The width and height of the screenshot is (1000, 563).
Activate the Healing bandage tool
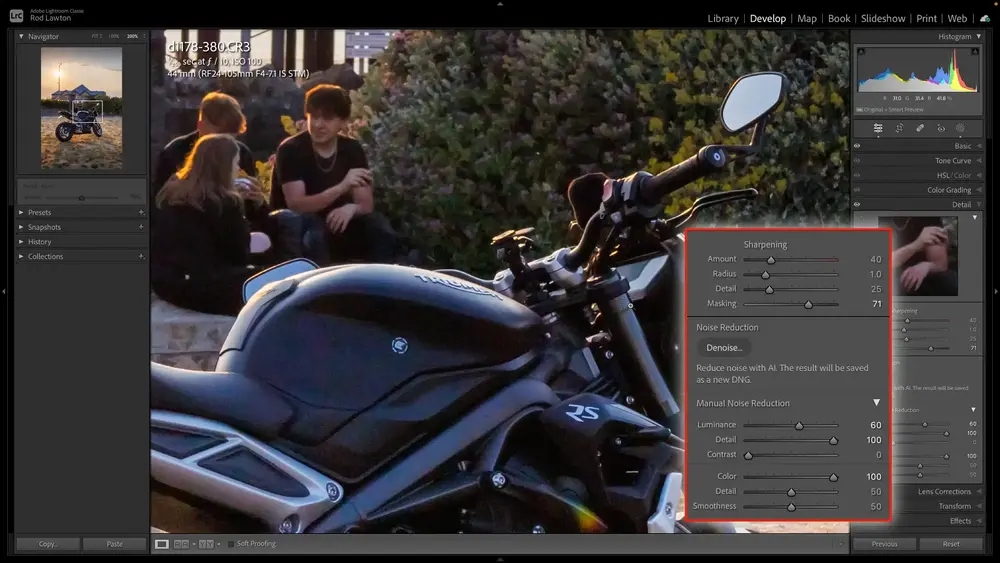pos(920,128)
